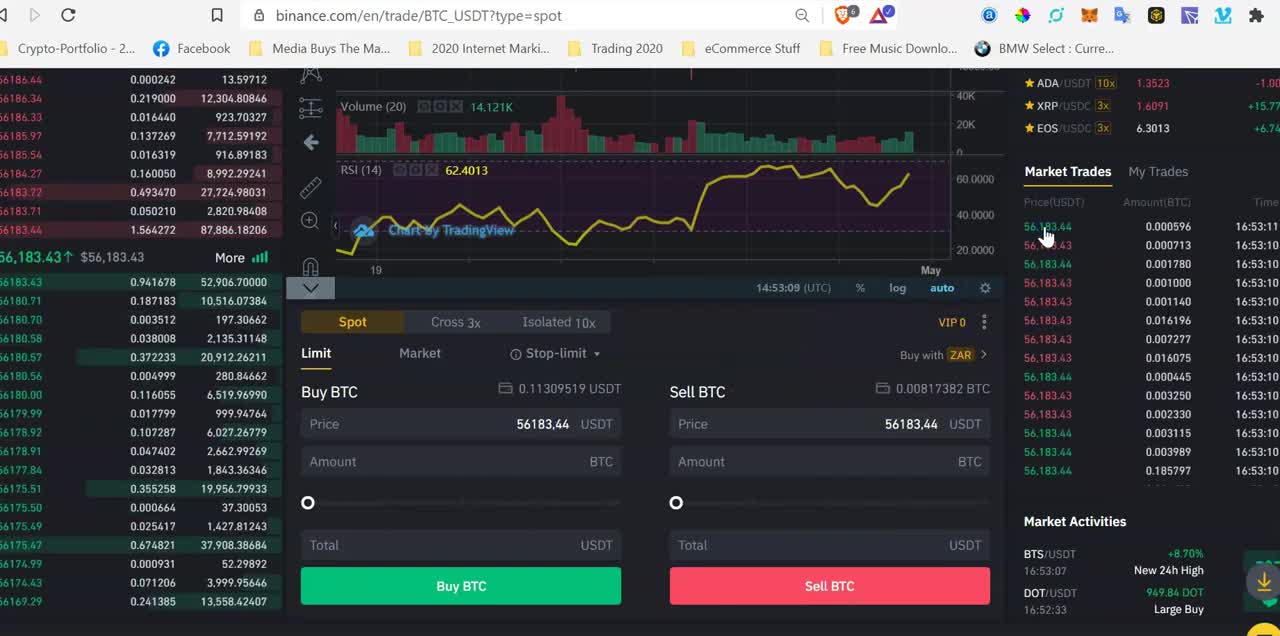Click the Sell amount slider handle
The width and height of the screenshot is (1280, 636).
[676, 503]
